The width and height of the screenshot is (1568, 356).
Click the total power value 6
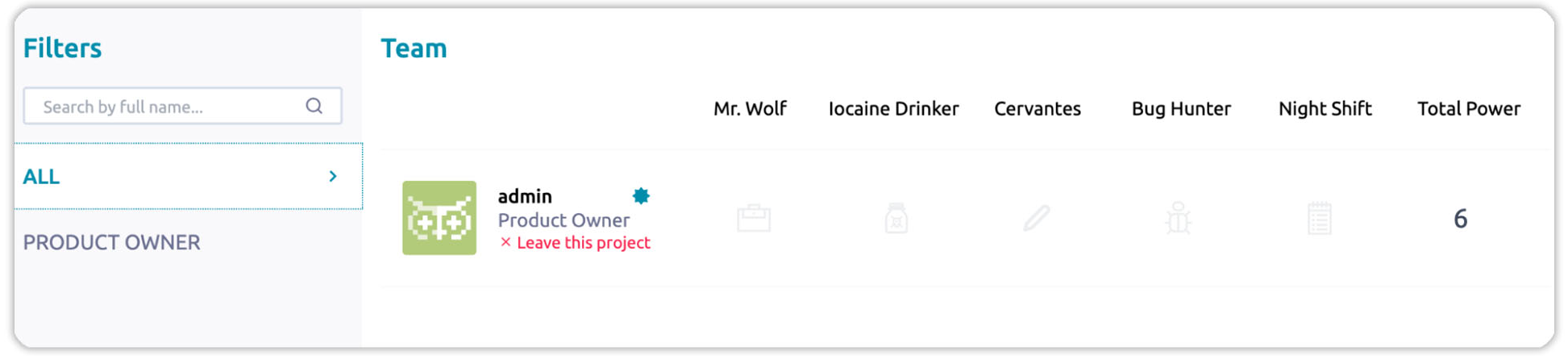point(1460,219)
